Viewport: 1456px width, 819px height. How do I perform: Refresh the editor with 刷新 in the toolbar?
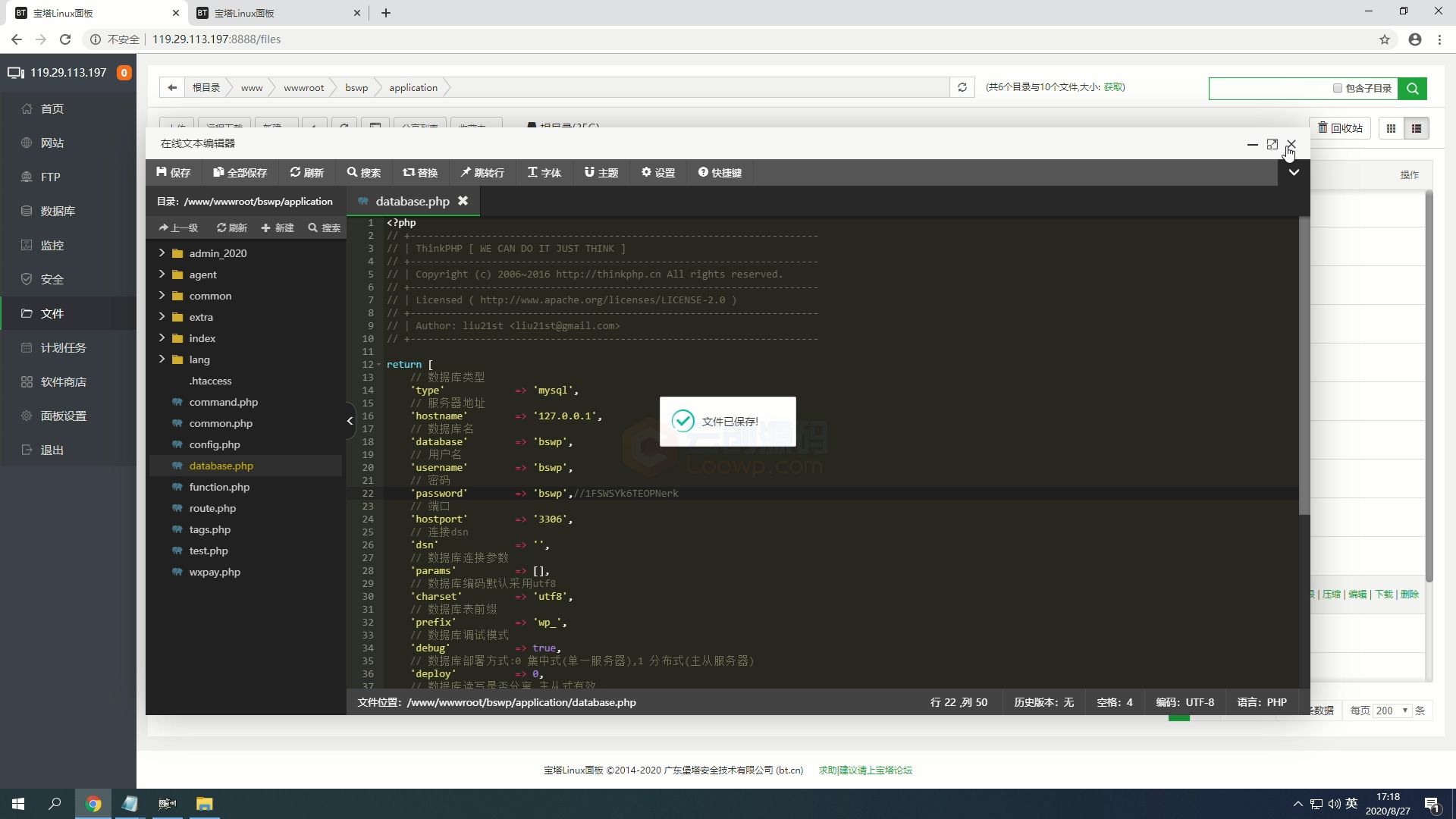click(x=306, y=173)
